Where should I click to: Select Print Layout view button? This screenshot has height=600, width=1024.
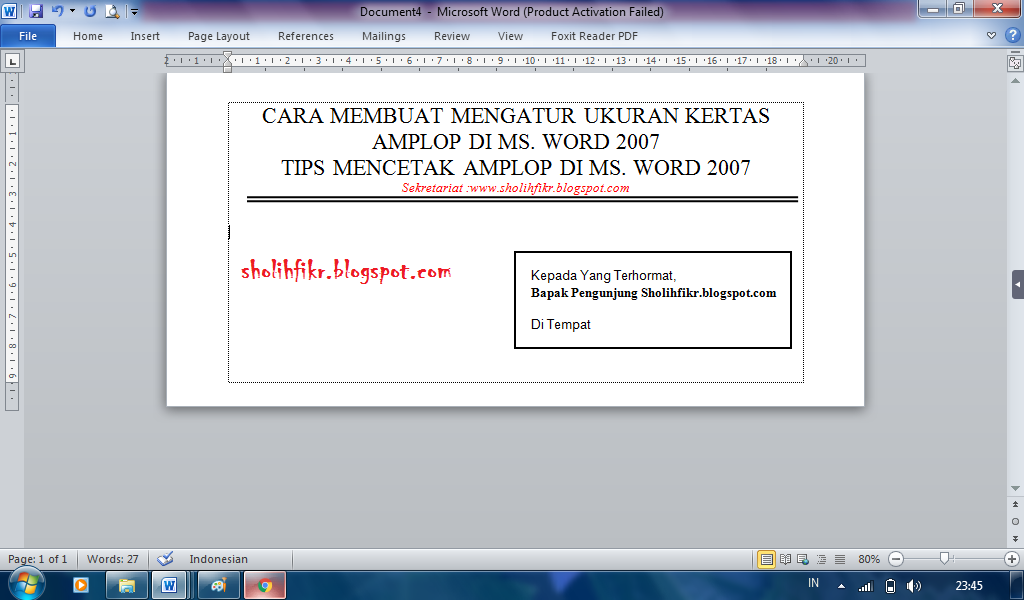pyautogui.click(x=766, y=559)
